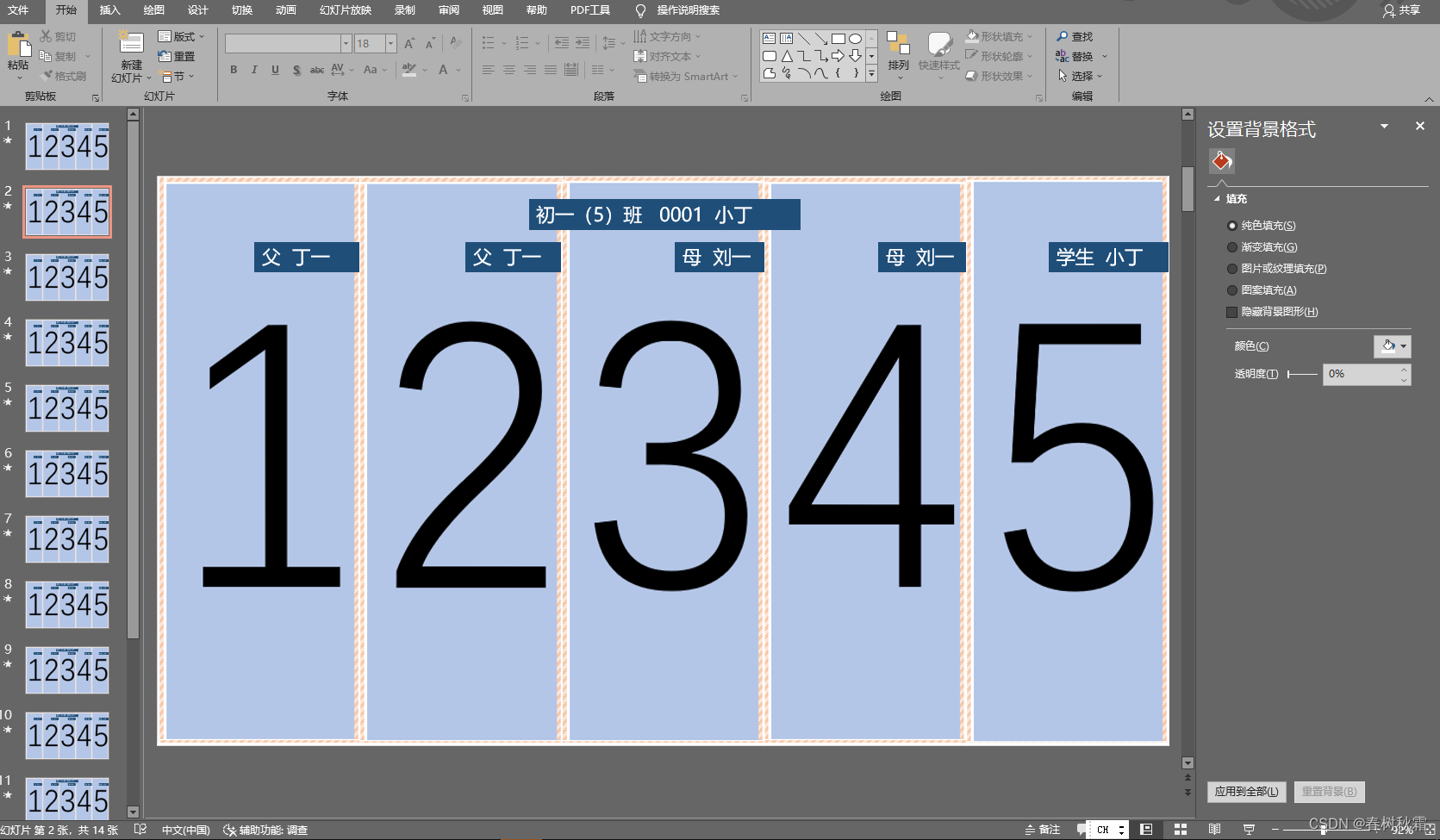
Task: Switch to Animations (动画) tab
Action: (285, 10)
